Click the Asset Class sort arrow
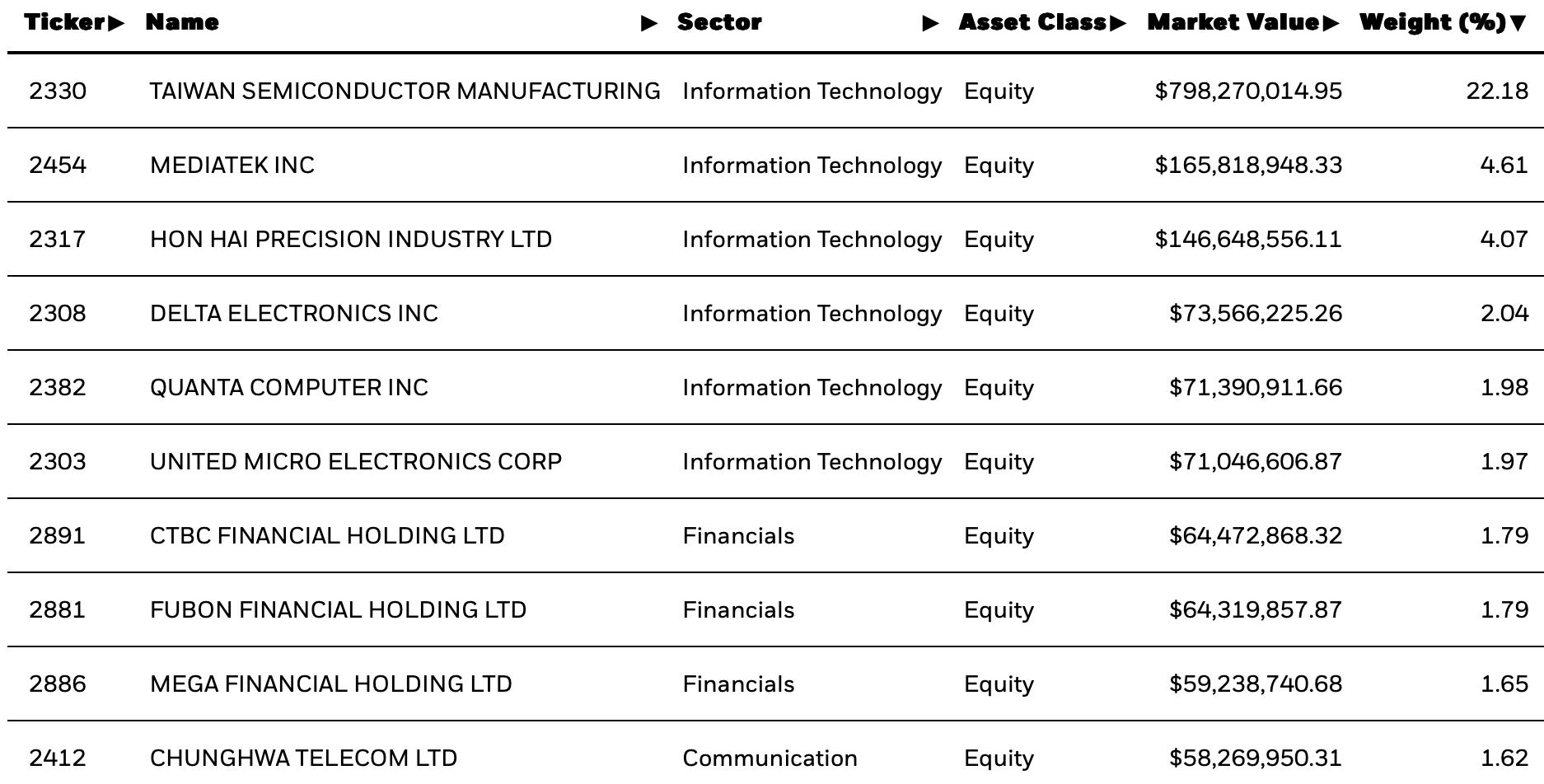The image size is (1544, 784). tap(1118, 23)
